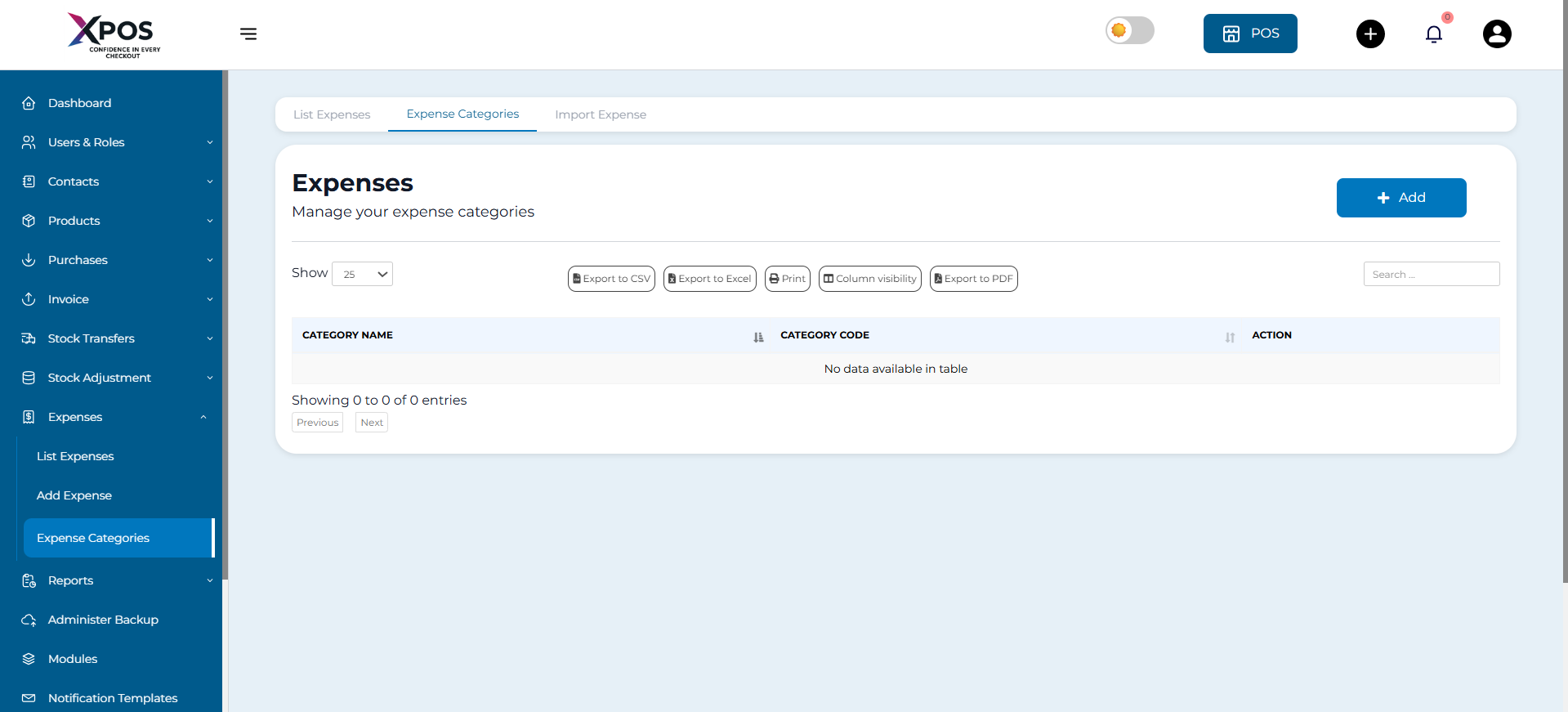The image size is (1568, 712).
Task: Switch to the Import Expense tab
Action: coord(600,114)
